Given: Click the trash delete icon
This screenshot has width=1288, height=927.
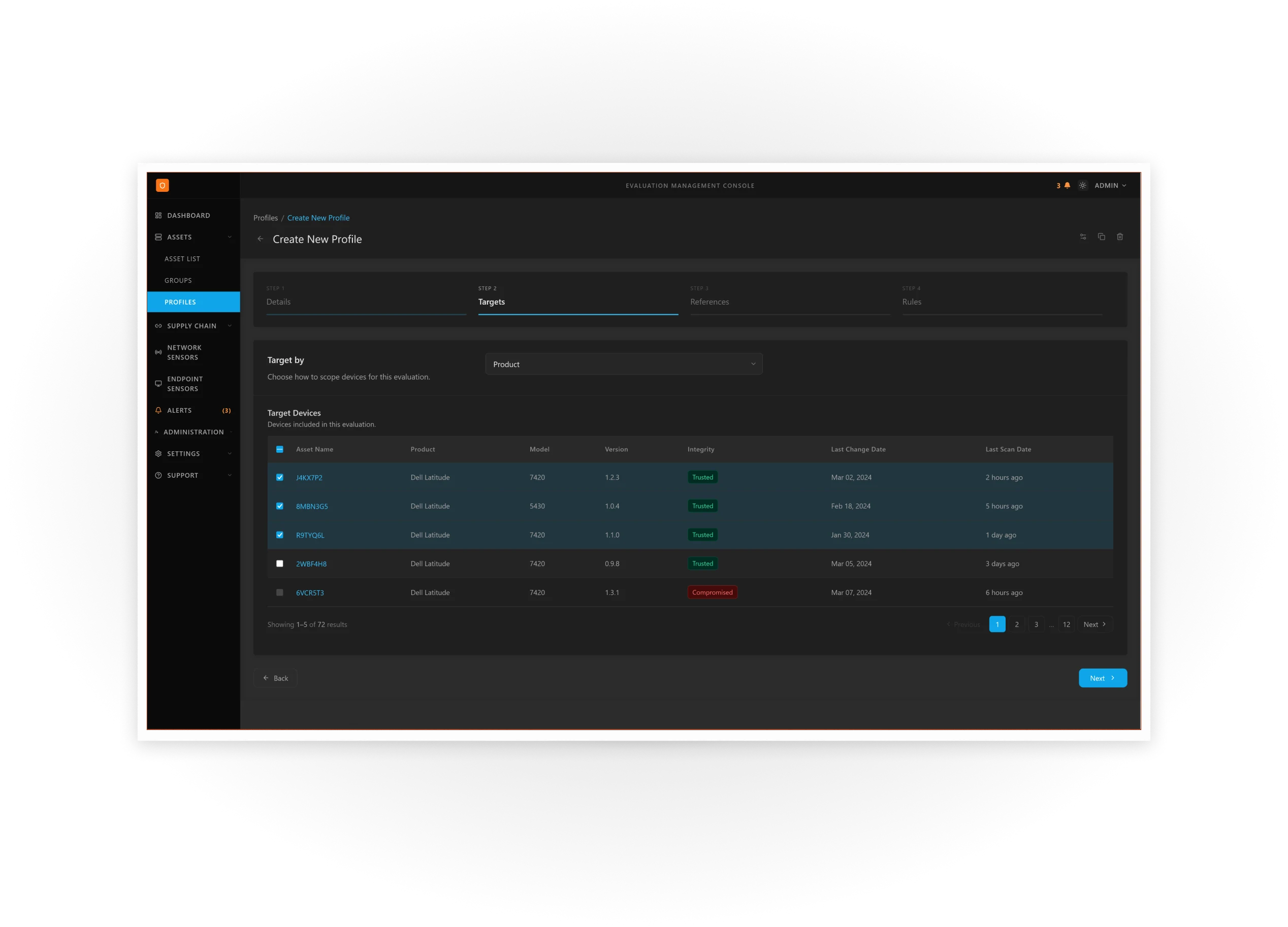Looking at the screenshot, I should tap(1120, 237).
